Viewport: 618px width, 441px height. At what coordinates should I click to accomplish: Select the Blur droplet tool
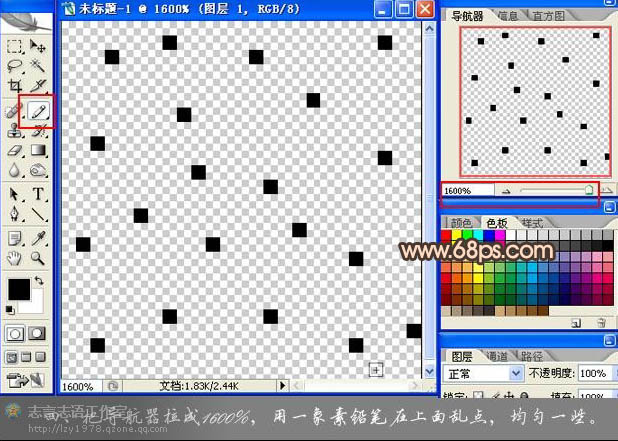click(15, 170)
